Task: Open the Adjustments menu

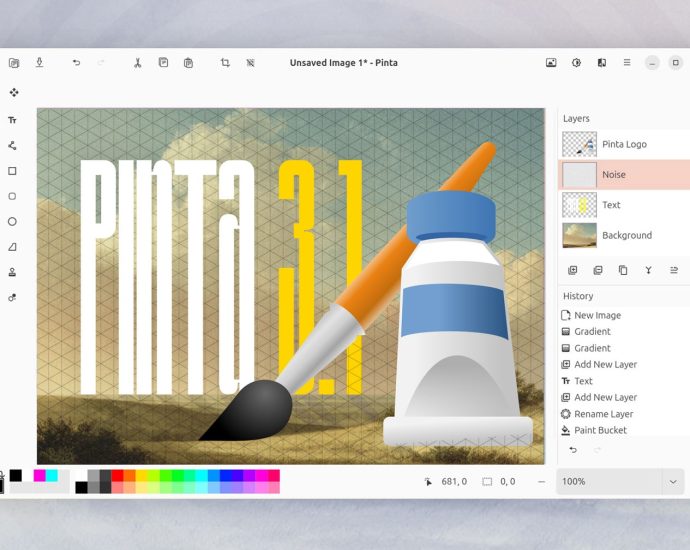Action: click(576, 63)
